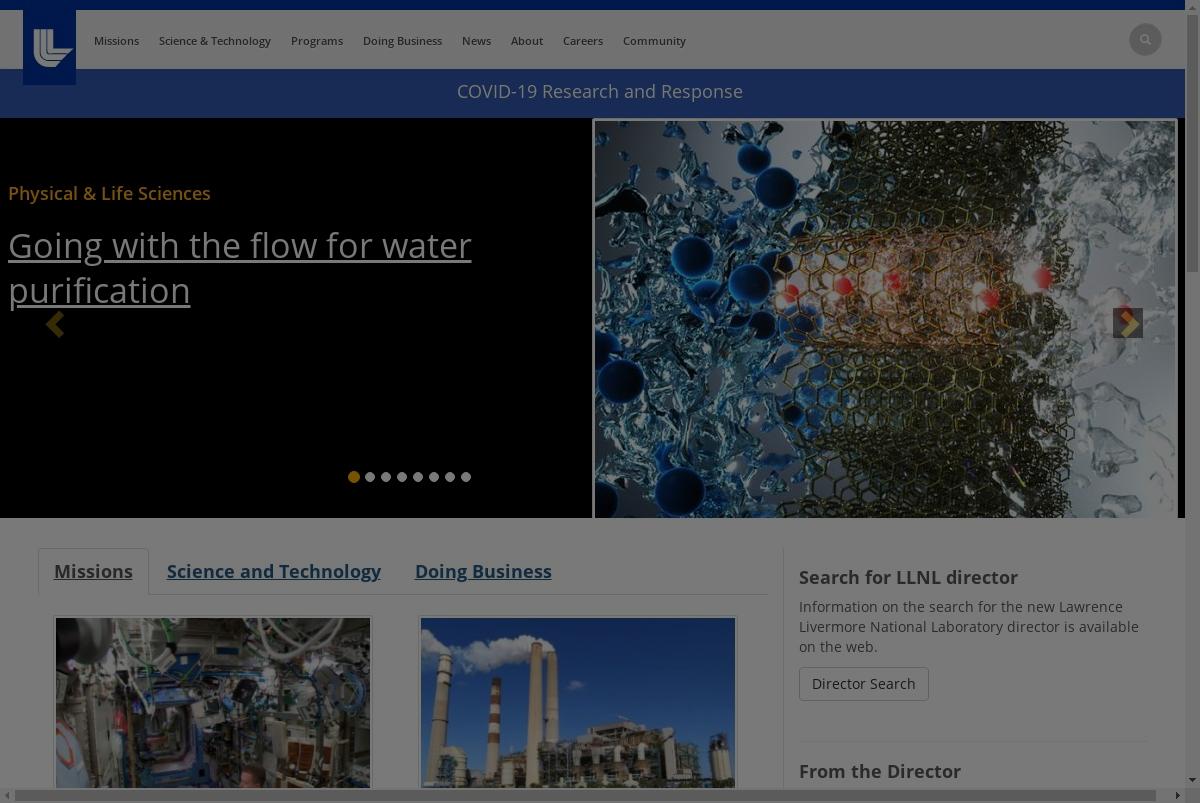Image resolution: width=1200 pixels, height=803 pixels.
Task: Open the News nav menu
Action: pos(476,41)
